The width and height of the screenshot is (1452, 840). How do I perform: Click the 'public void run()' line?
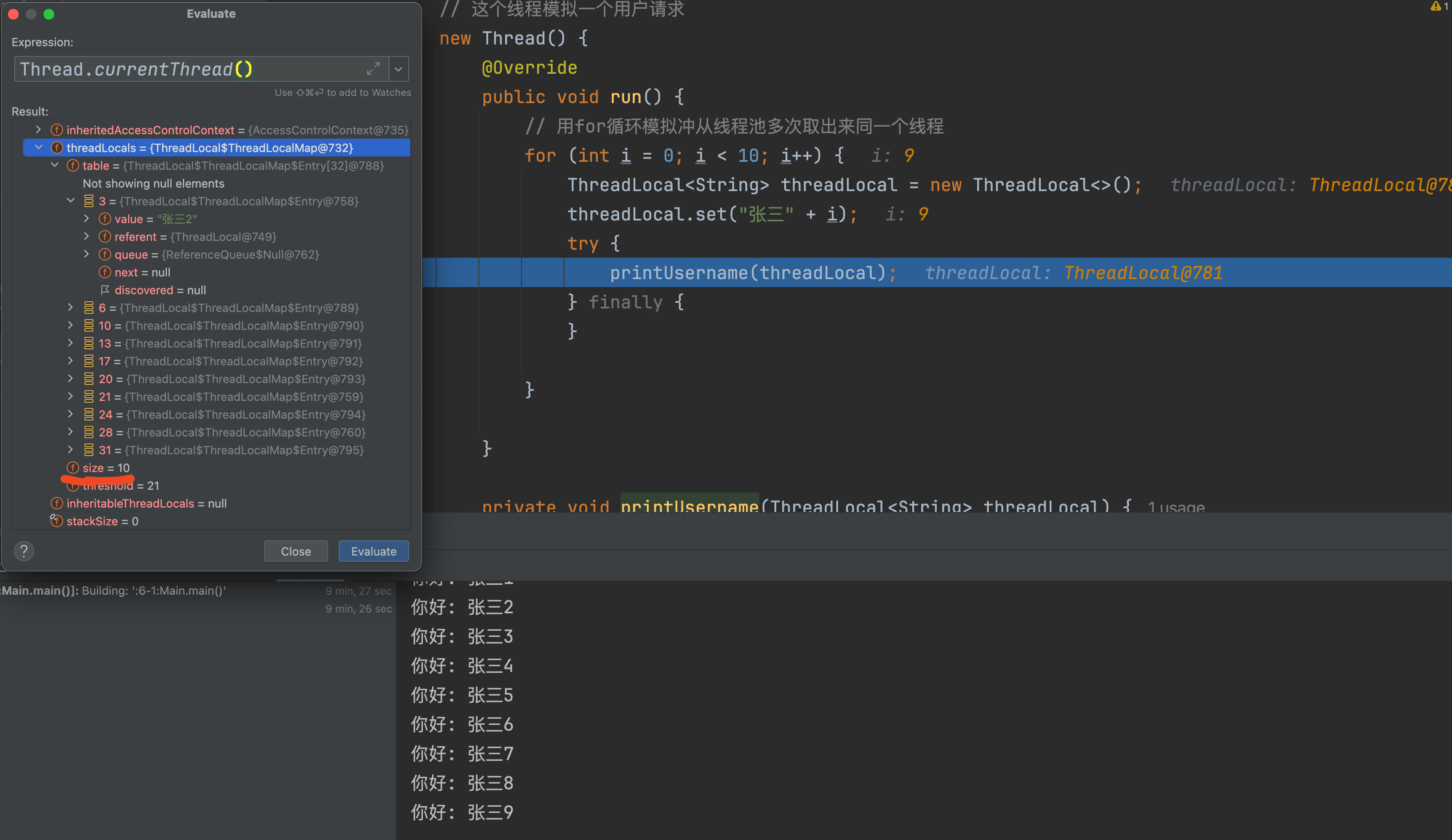(x=583, y=97)
